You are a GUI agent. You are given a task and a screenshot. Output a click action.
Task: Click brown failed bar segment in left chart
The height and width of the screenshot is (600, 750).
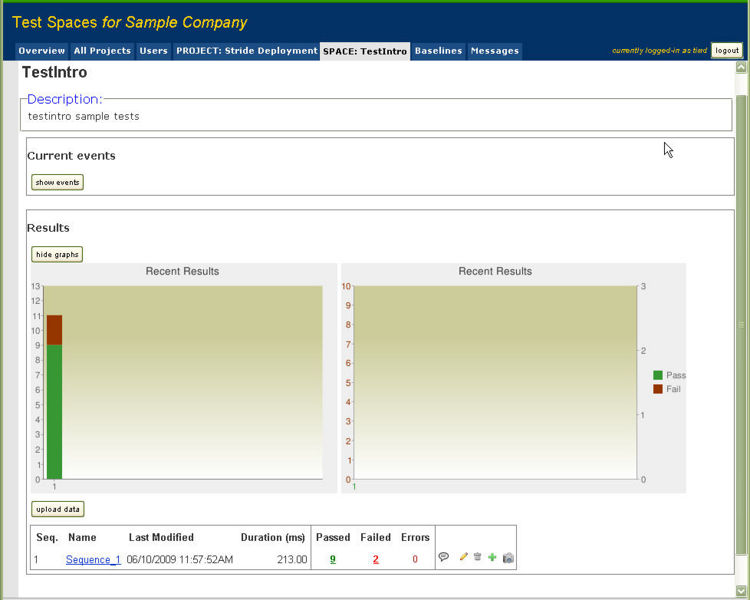click(55, 330)
